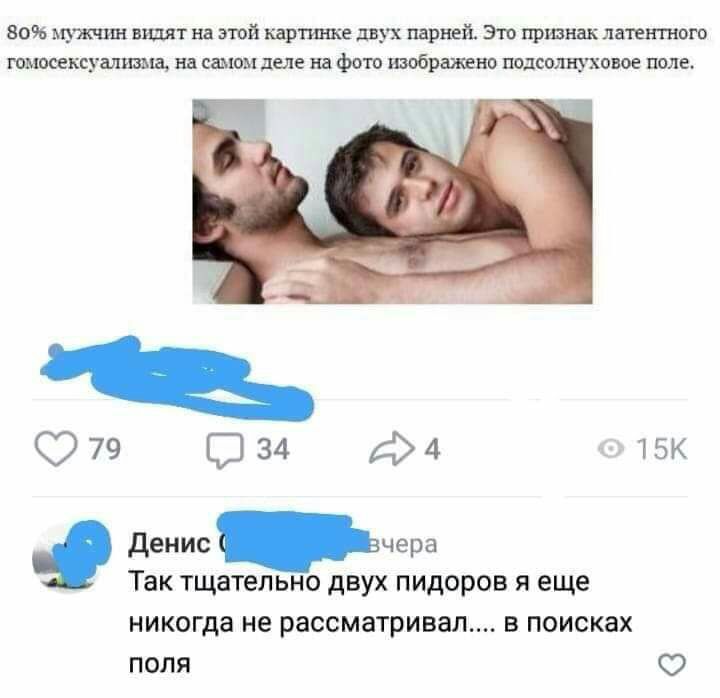
Task: Click the comment text starting 'Так тщательно'
Action: point(380,623)
